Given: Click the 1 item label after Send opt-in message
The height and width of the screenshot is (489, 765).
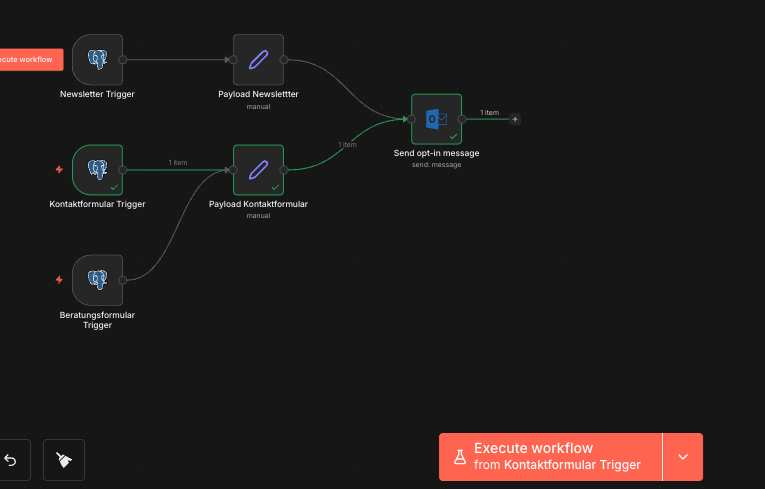Looking at the screenshot, I should pyautogui.click(x=489, y=113).
